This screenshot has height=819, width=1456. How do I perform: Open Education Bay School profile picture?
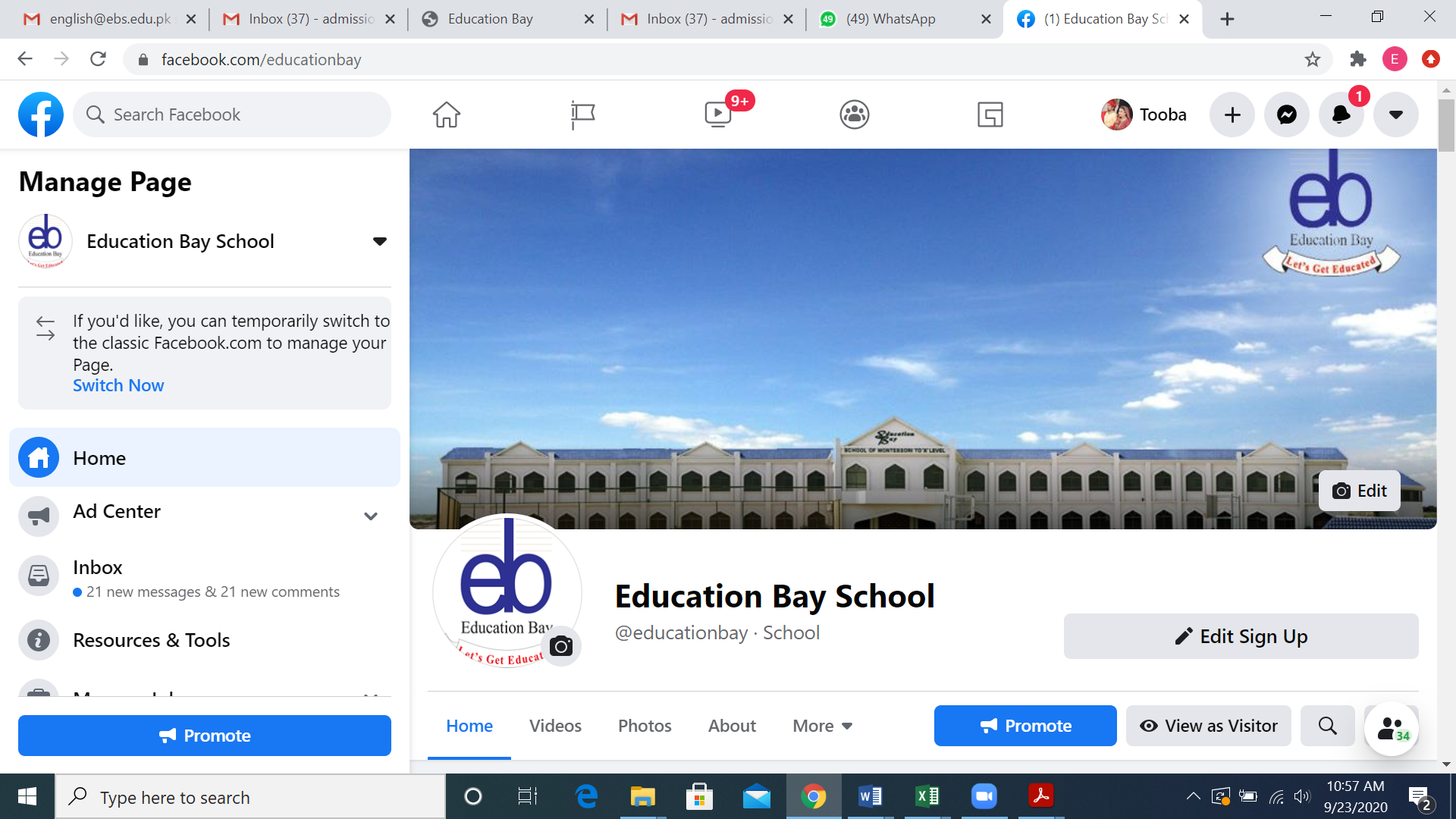(507, 591)
